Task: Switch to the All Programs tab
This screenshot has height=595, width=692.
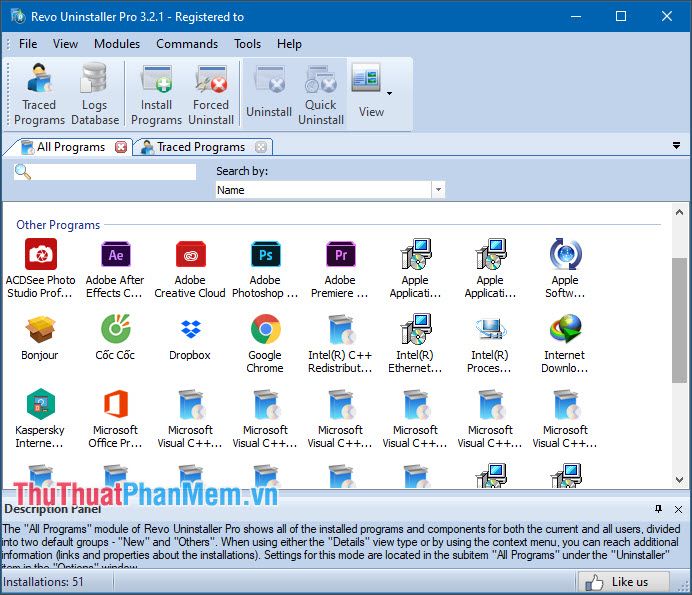Action: tap(71, 147)
